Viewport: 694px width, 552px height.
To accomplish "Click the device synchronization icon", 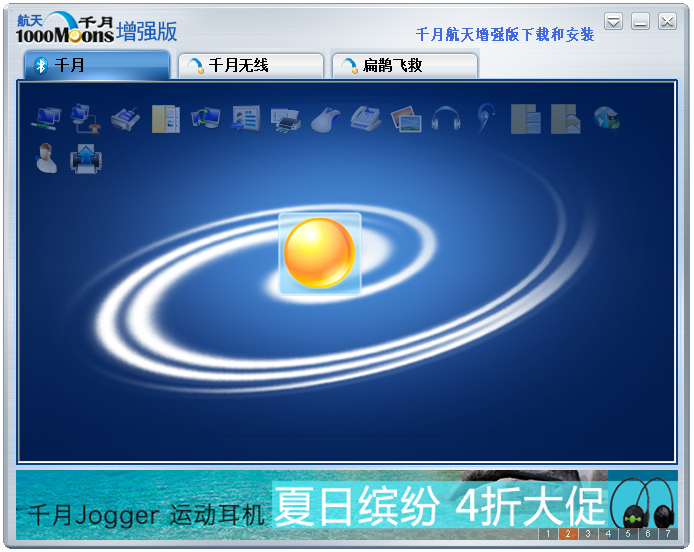I will 206,119.
